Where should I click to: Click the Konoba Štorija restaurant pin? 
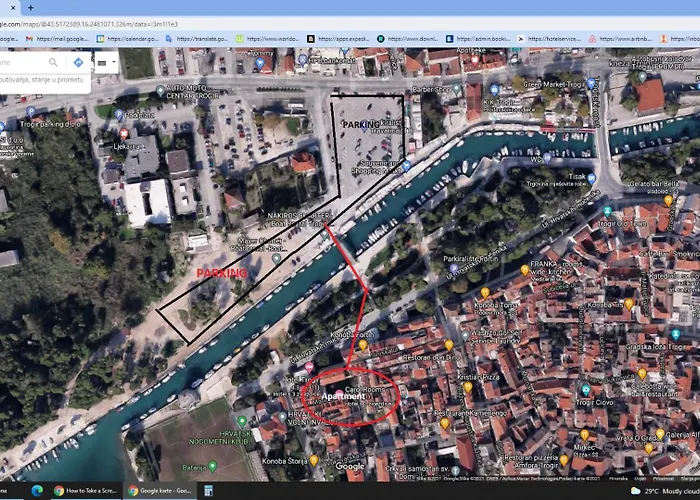[x=314, y=460]
